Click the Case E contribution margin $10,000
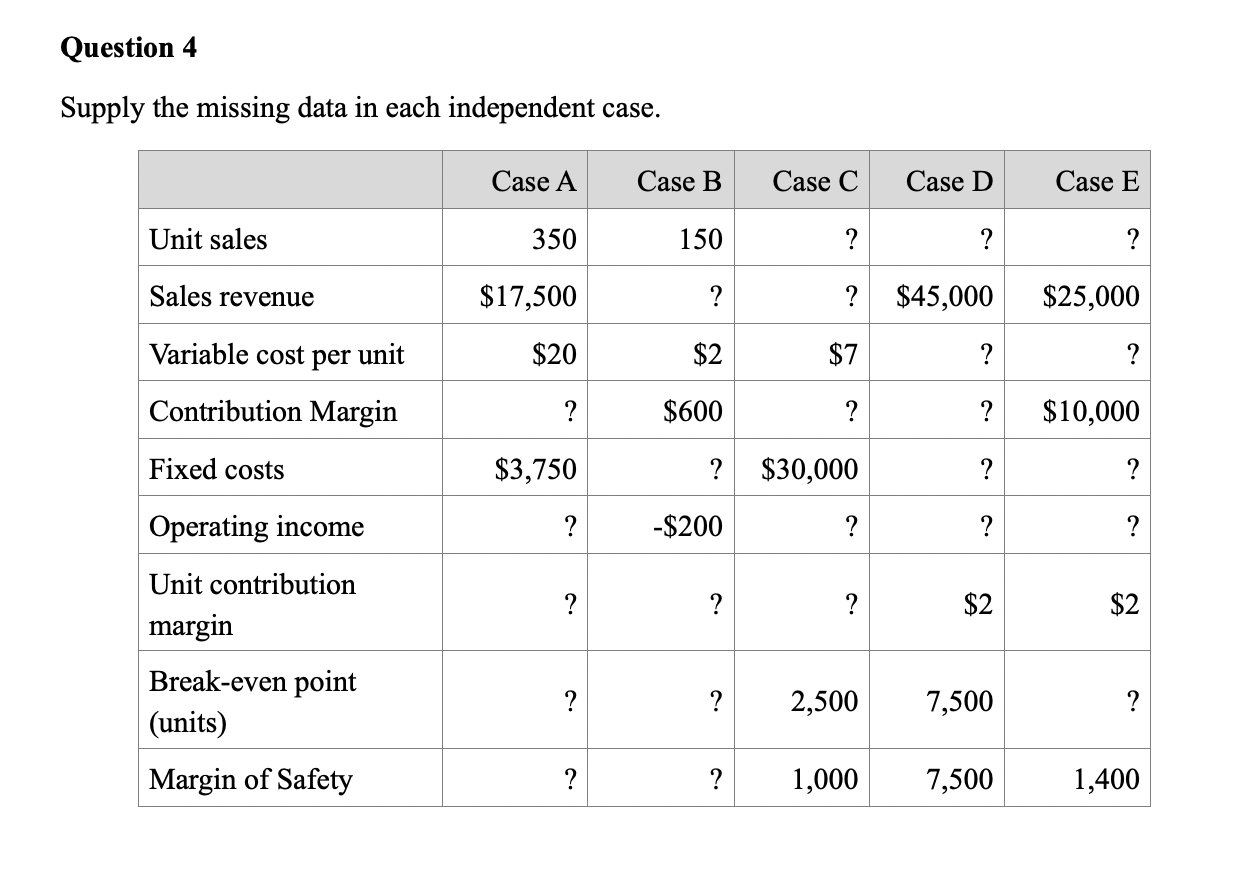Viewport: 1248px width, 872px height. pos(1091,411)
